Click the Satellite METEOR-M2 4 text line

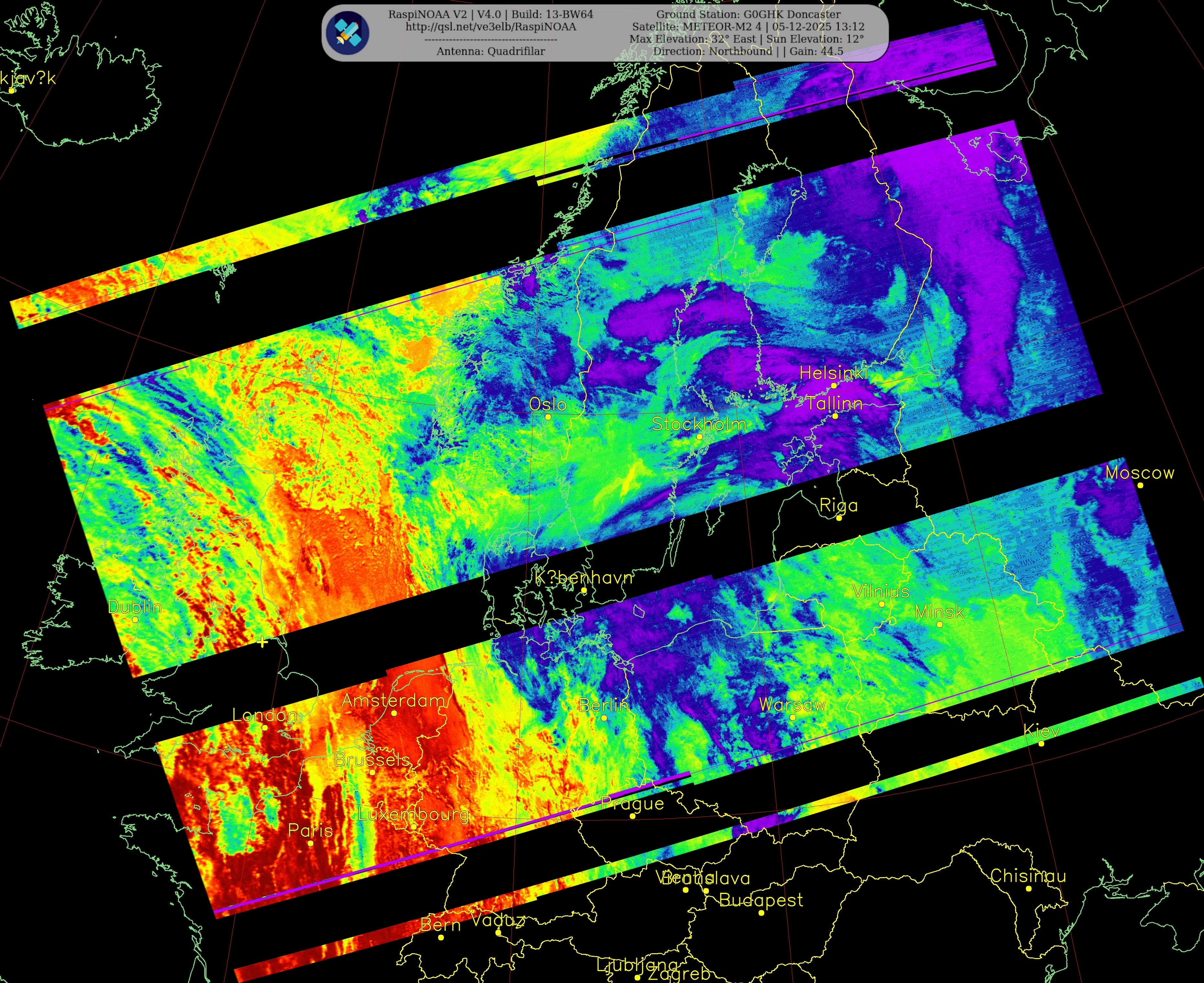tap(748, 27)
